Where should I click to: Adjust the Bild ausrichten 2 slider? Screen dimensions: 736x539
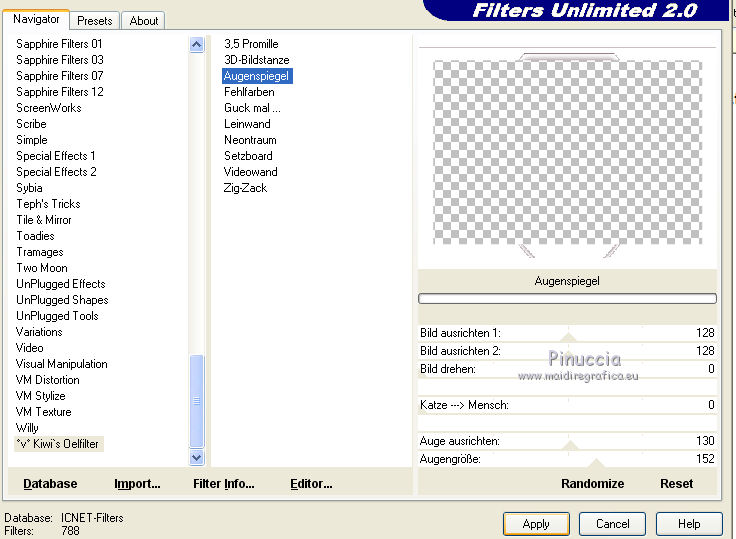pos(567,351)
